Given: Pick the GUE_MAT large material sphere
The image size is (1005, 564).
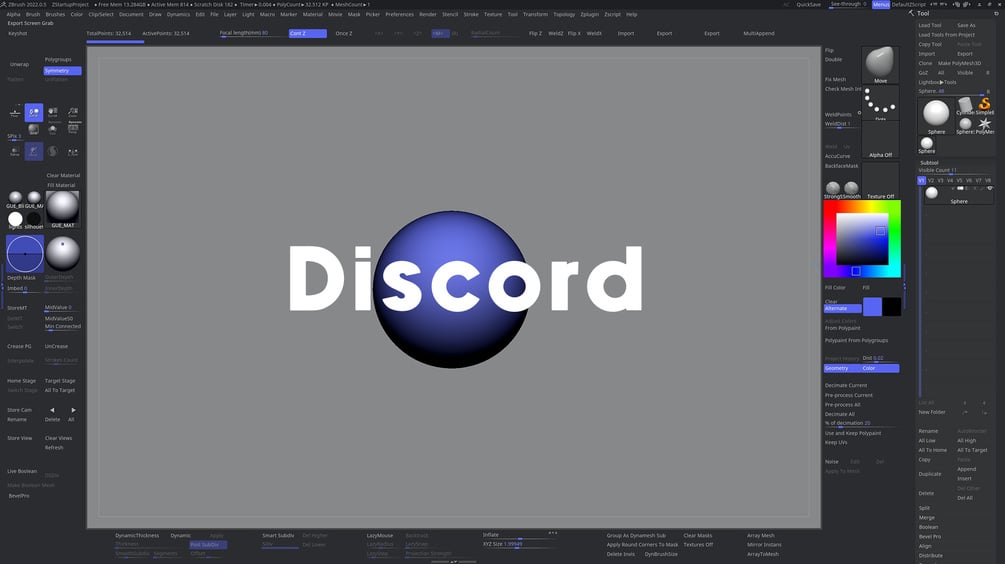Looking at the screenshot, I should click(x=63, y=209).
